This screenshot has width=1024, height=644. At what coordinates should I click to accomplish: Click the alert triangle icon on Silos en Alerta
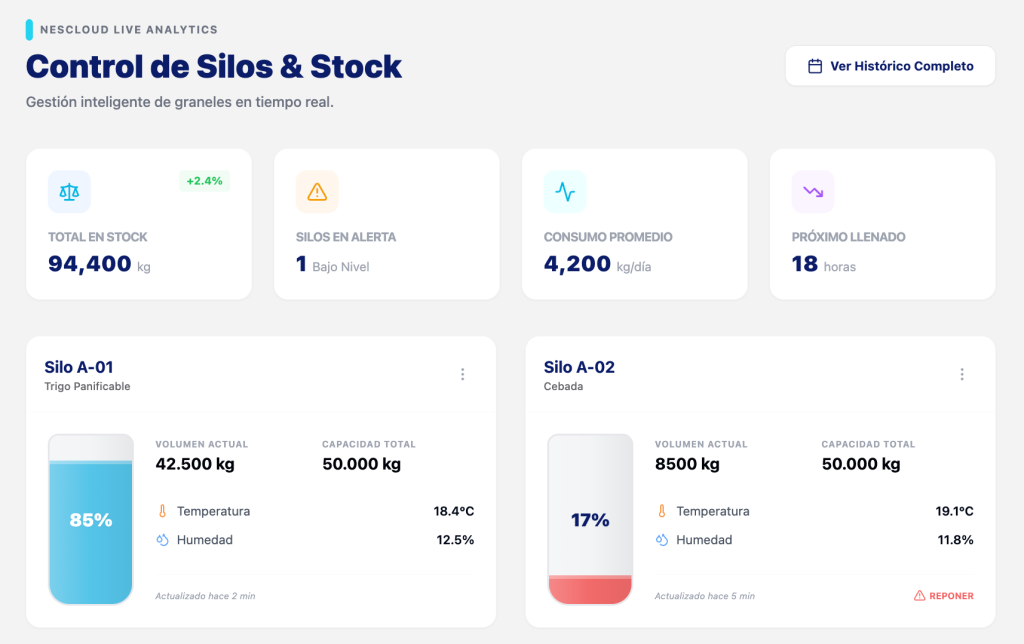coord(316,191)
